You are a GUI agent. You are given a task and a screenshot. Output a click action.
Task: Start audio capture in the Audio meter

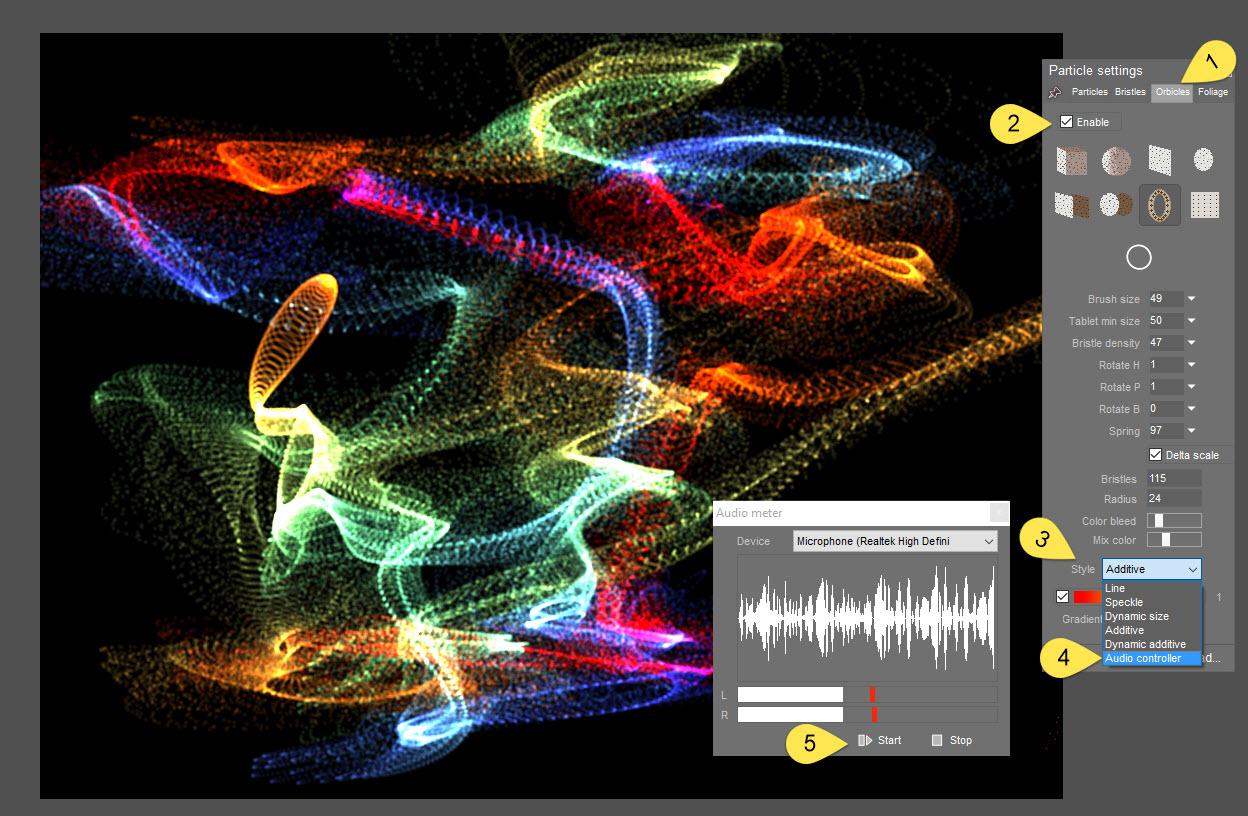point(881,740)
